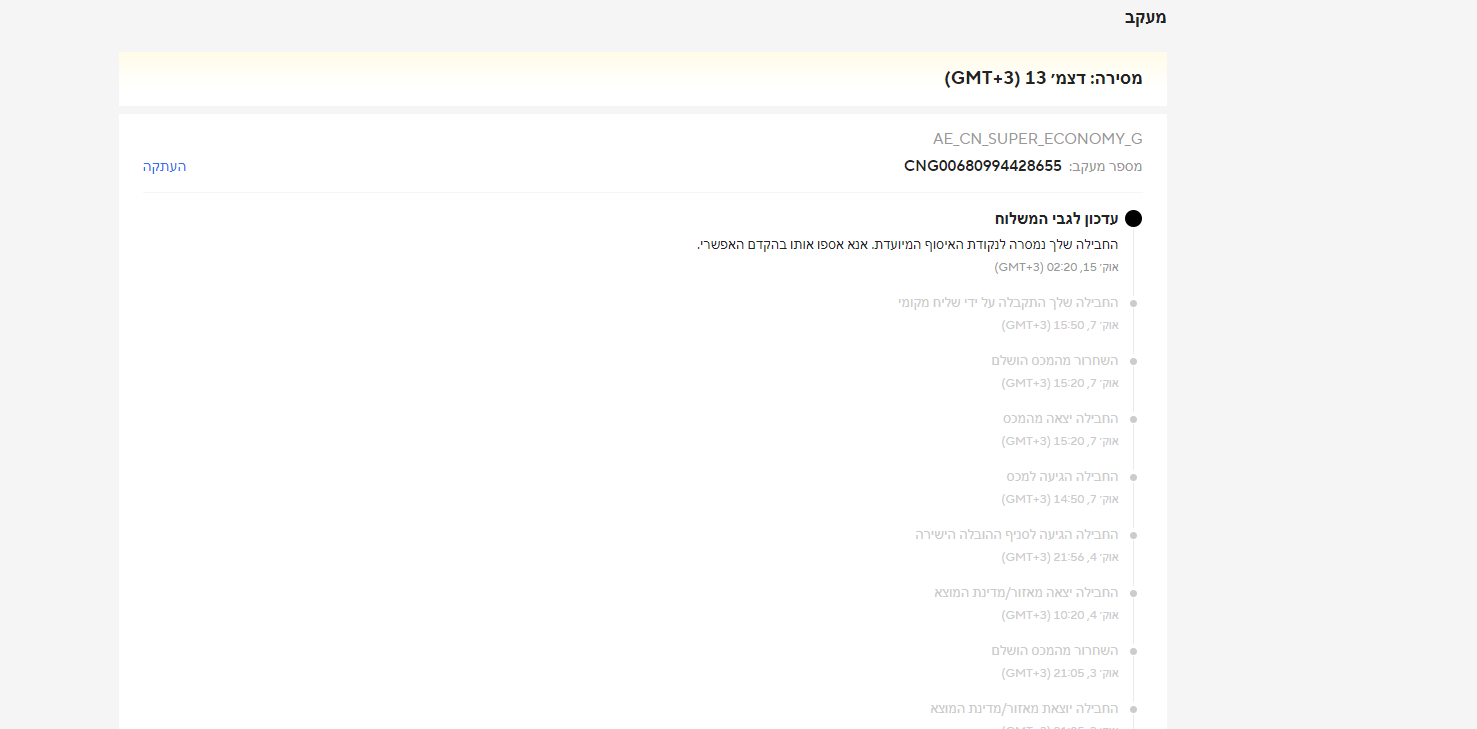Click the "מסירה: דצמ׳ 13 (GMT+3)" delivery banner
This screenshot has height=729, width=1477.
pos(643,78)
